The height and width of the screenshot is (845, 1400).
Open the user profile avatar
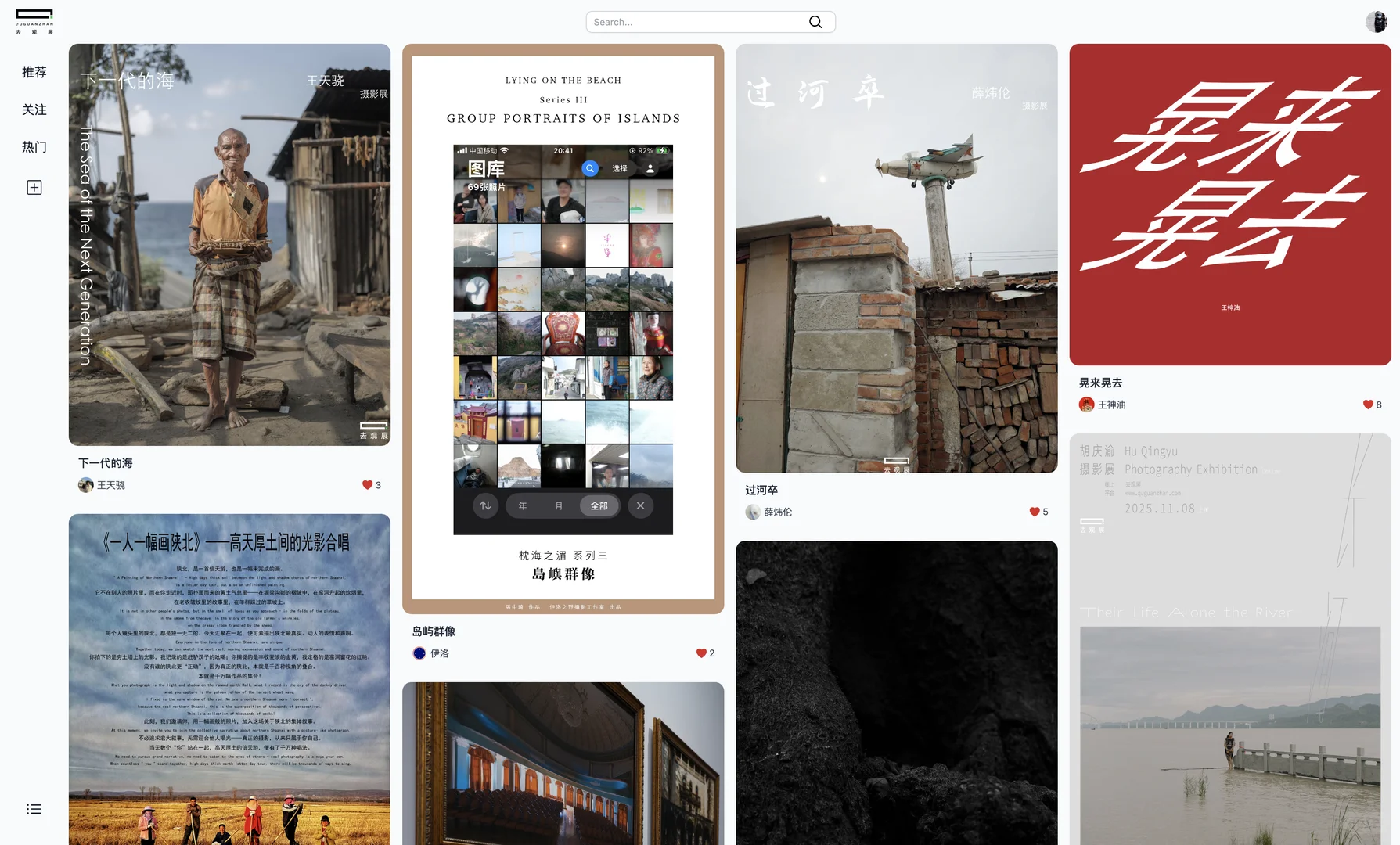point(1377,22)
